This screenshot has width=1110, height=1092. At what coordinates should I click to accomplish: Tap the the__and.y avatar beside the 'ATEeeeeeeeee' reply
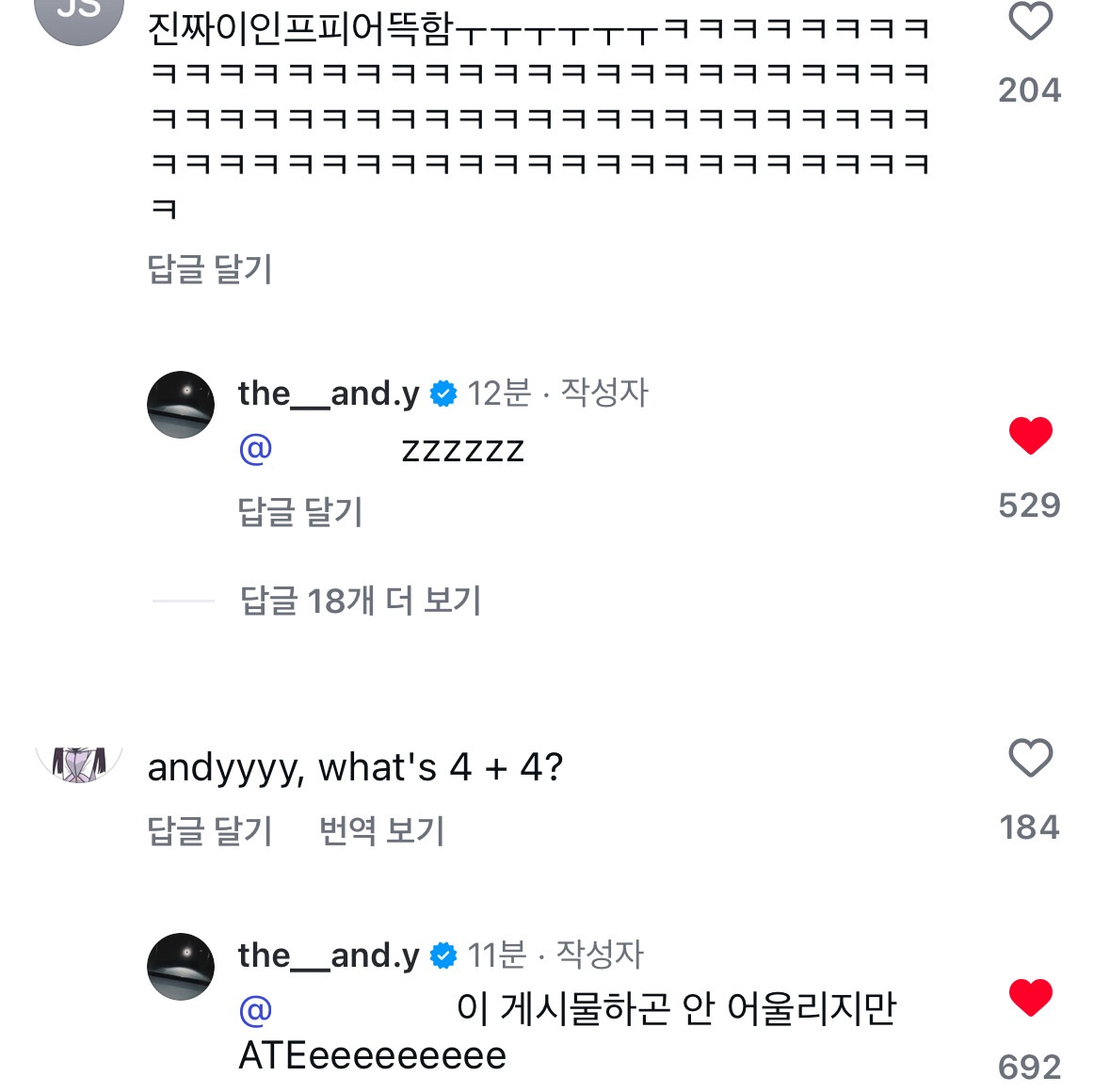[x=181, y=967]
